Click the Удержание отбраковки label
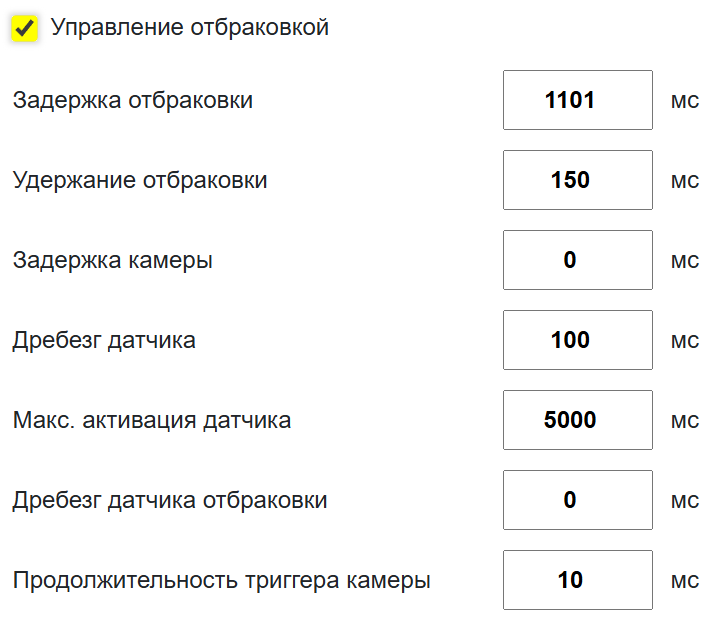The width and height of the screenshot is (716, 619). click(140, 180)
